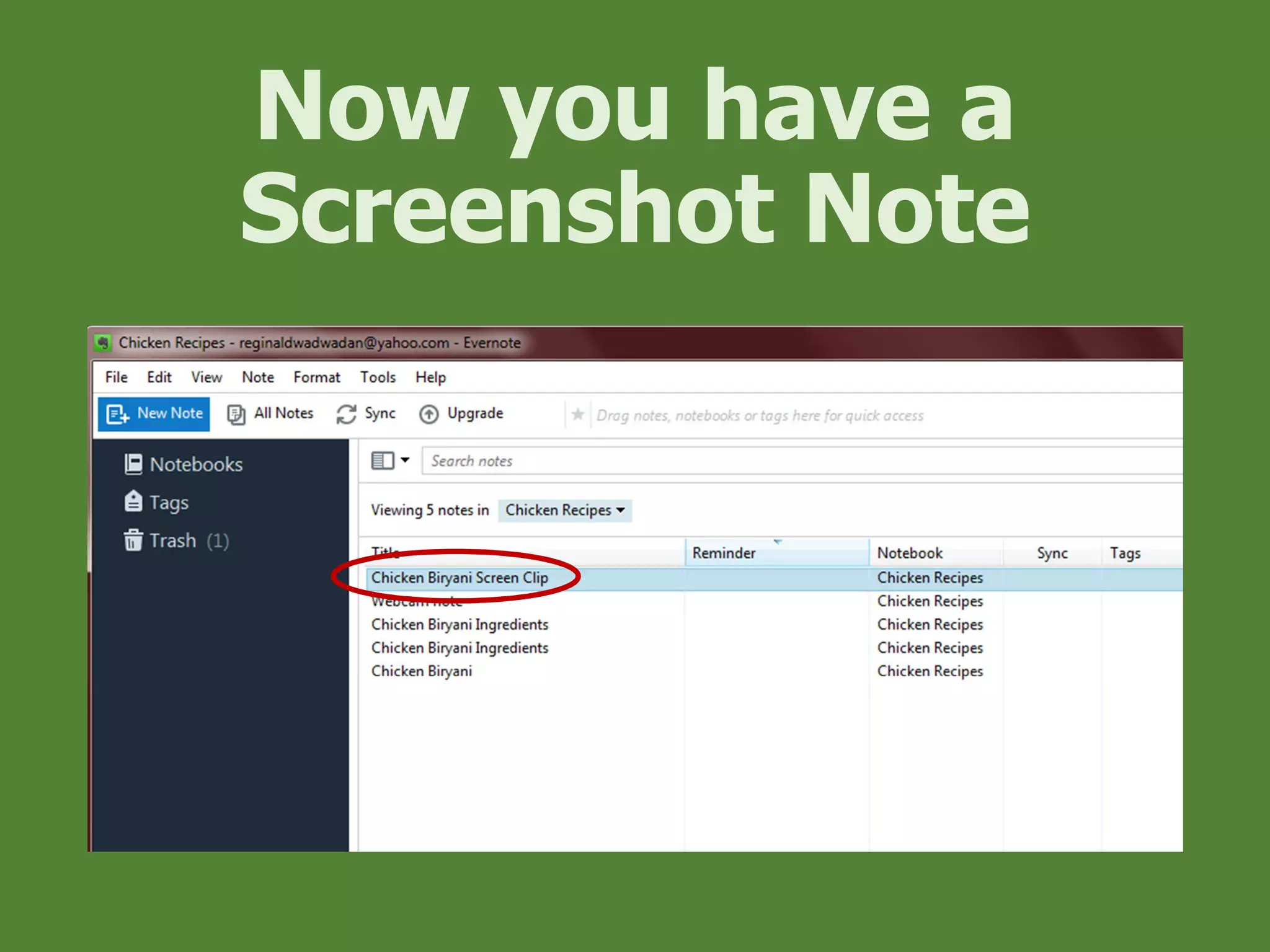Click the Sync circular arrows icon
This screenshot has height=952, width=1270.
point(346,414)
